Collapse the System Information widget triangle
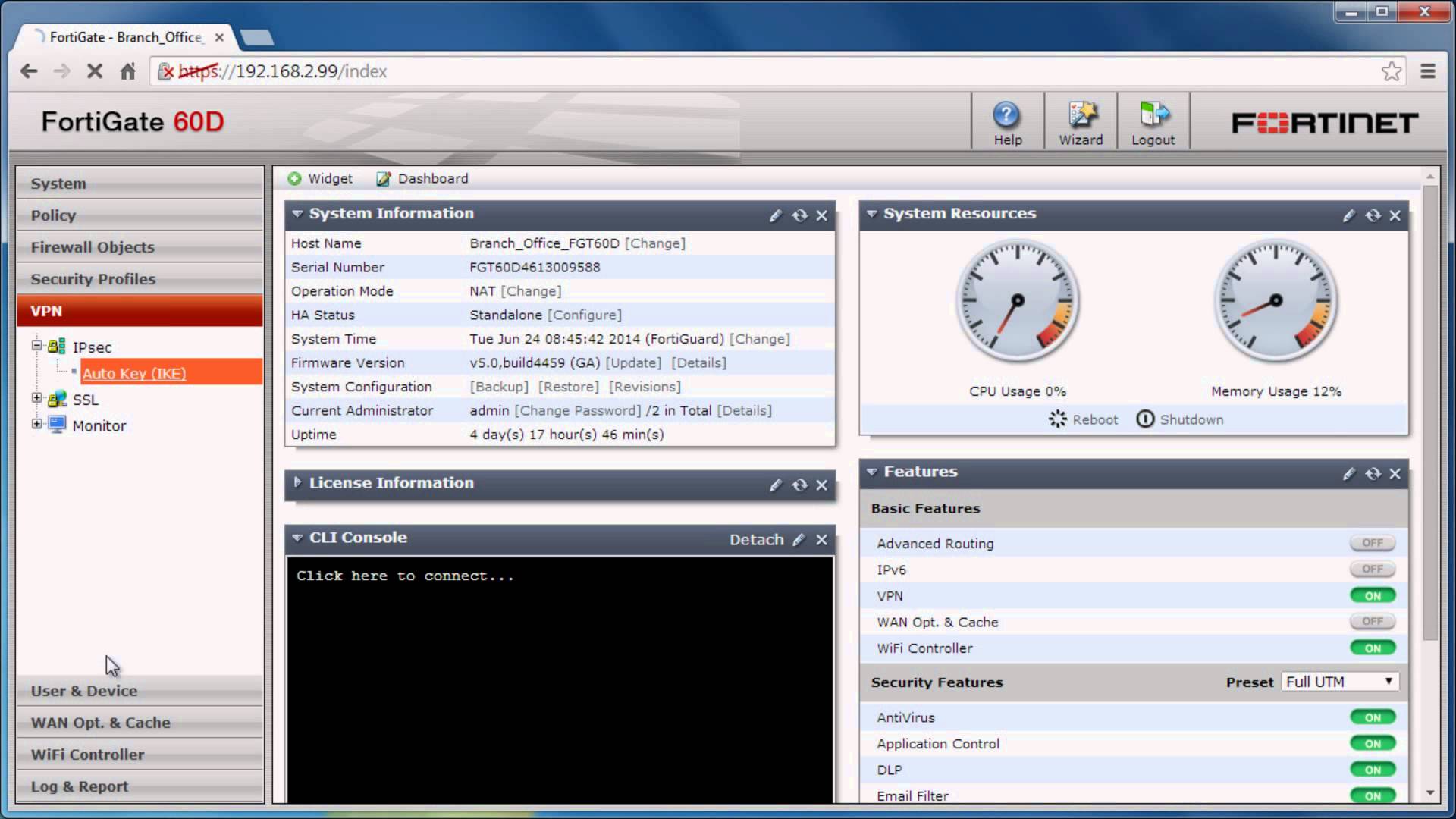Image resolution: width=1456 pixels, height=819 pixels. [297, 214]
